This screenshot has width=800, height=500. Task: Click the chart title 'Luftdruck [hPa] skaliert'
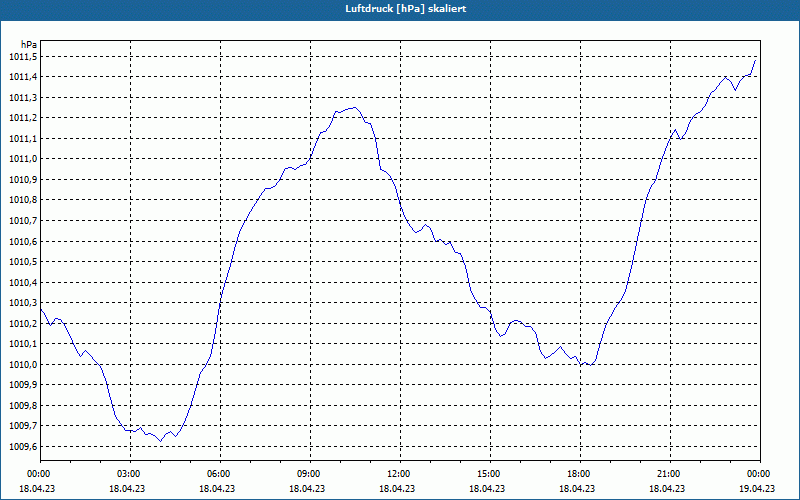tap(406, 9)
